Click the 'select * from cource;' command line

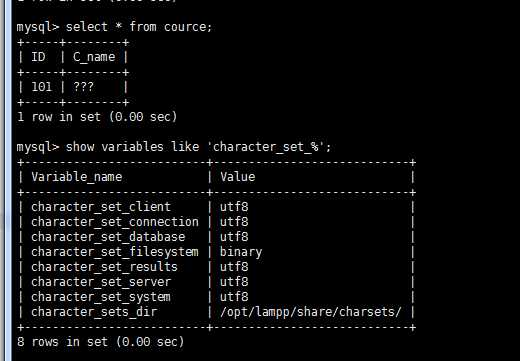(x=114, y=27)
